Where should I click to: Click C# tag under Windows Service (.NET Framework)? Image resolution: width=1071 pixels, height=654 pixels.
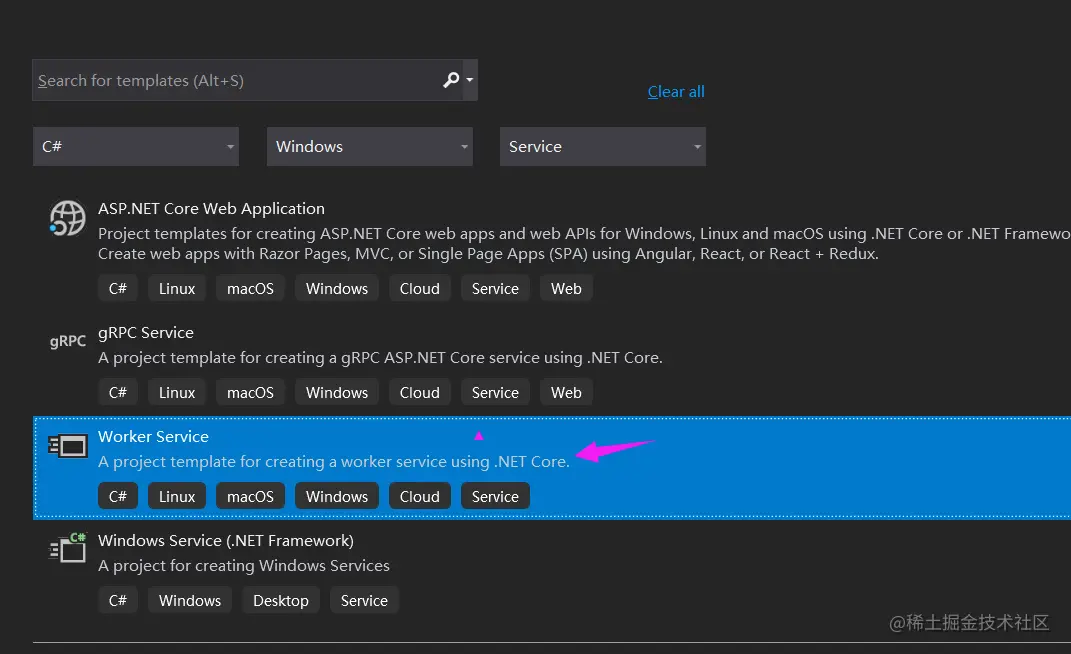tap(117, 600)
